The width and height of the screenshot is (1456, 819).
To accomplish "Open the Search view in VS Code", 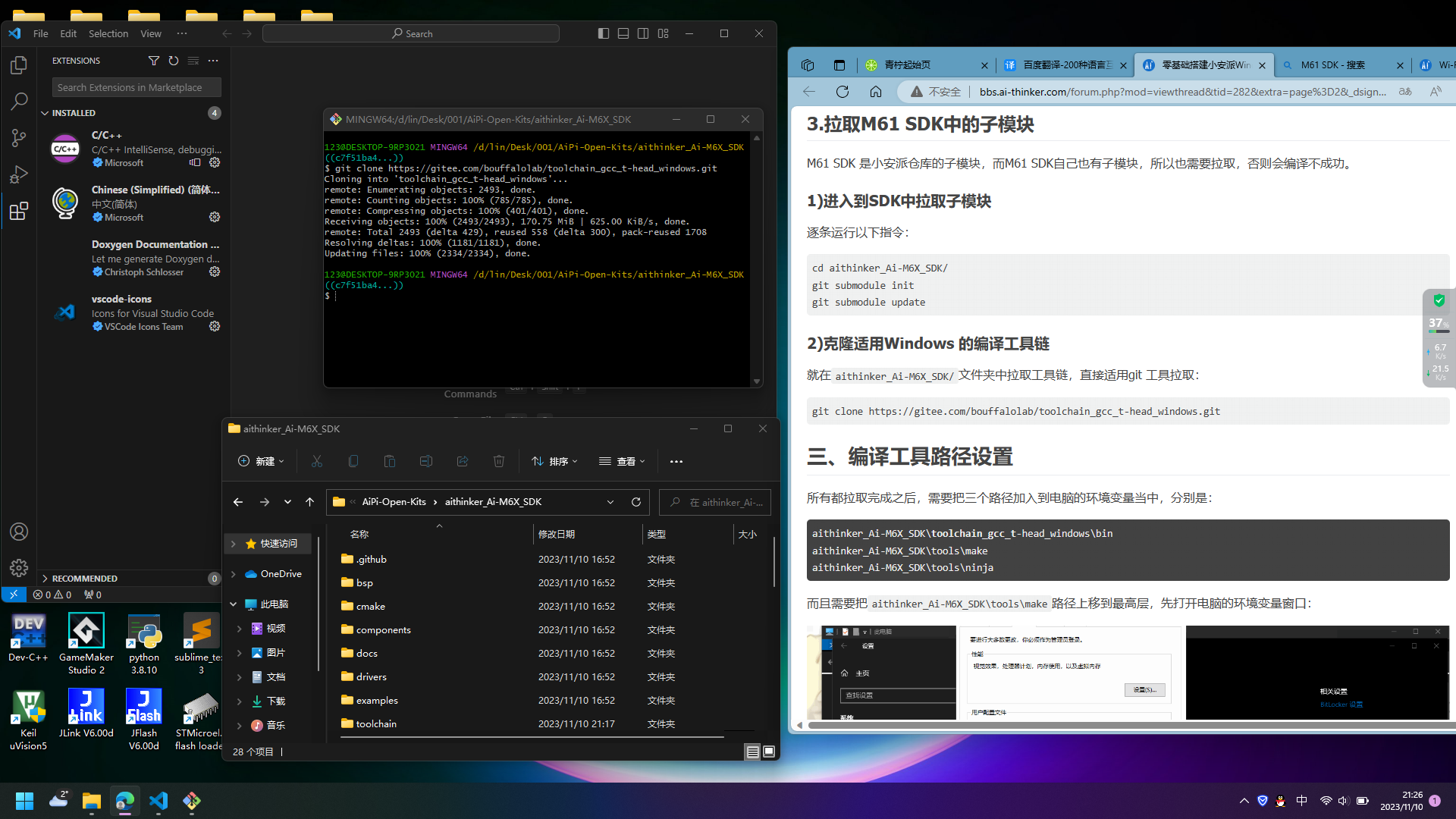I will (19, 102).
